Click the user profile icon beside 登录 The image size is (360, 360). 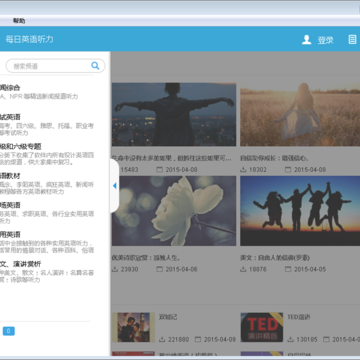tap(306, 40)
